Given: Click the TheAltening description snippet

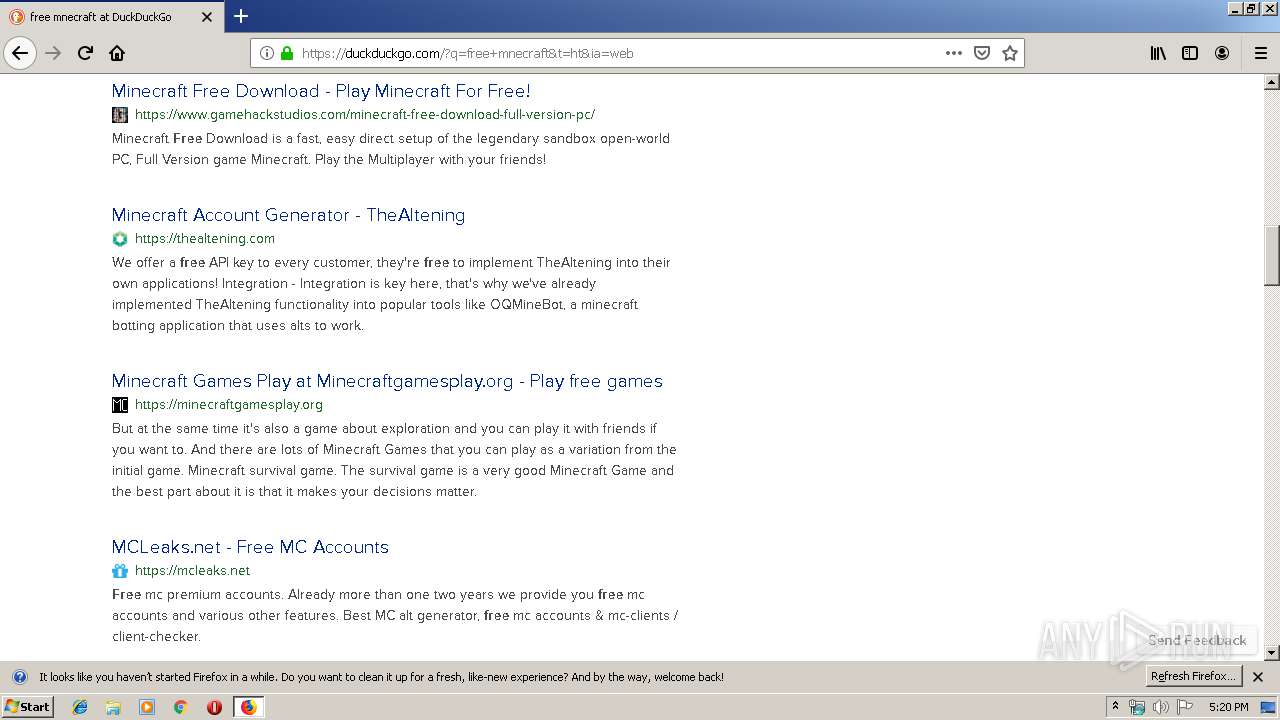Looking at the screenshot, I should tap(392, 294).
